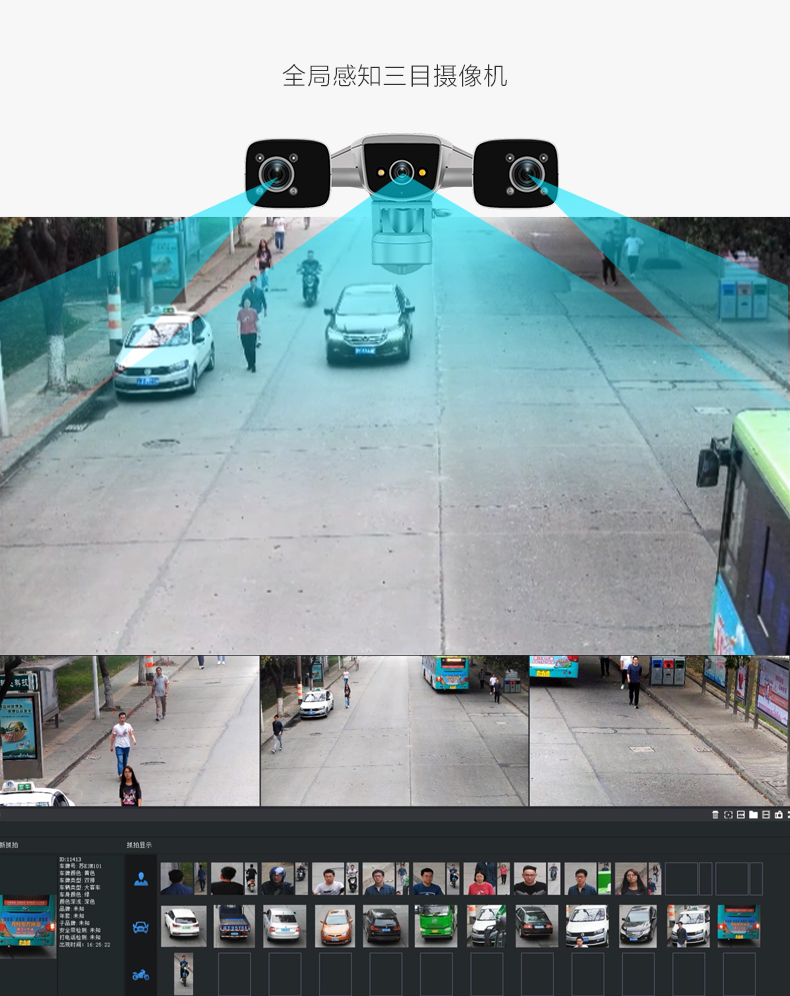
Task: Select the vehicle capture category icon
Action: (141, 927)
